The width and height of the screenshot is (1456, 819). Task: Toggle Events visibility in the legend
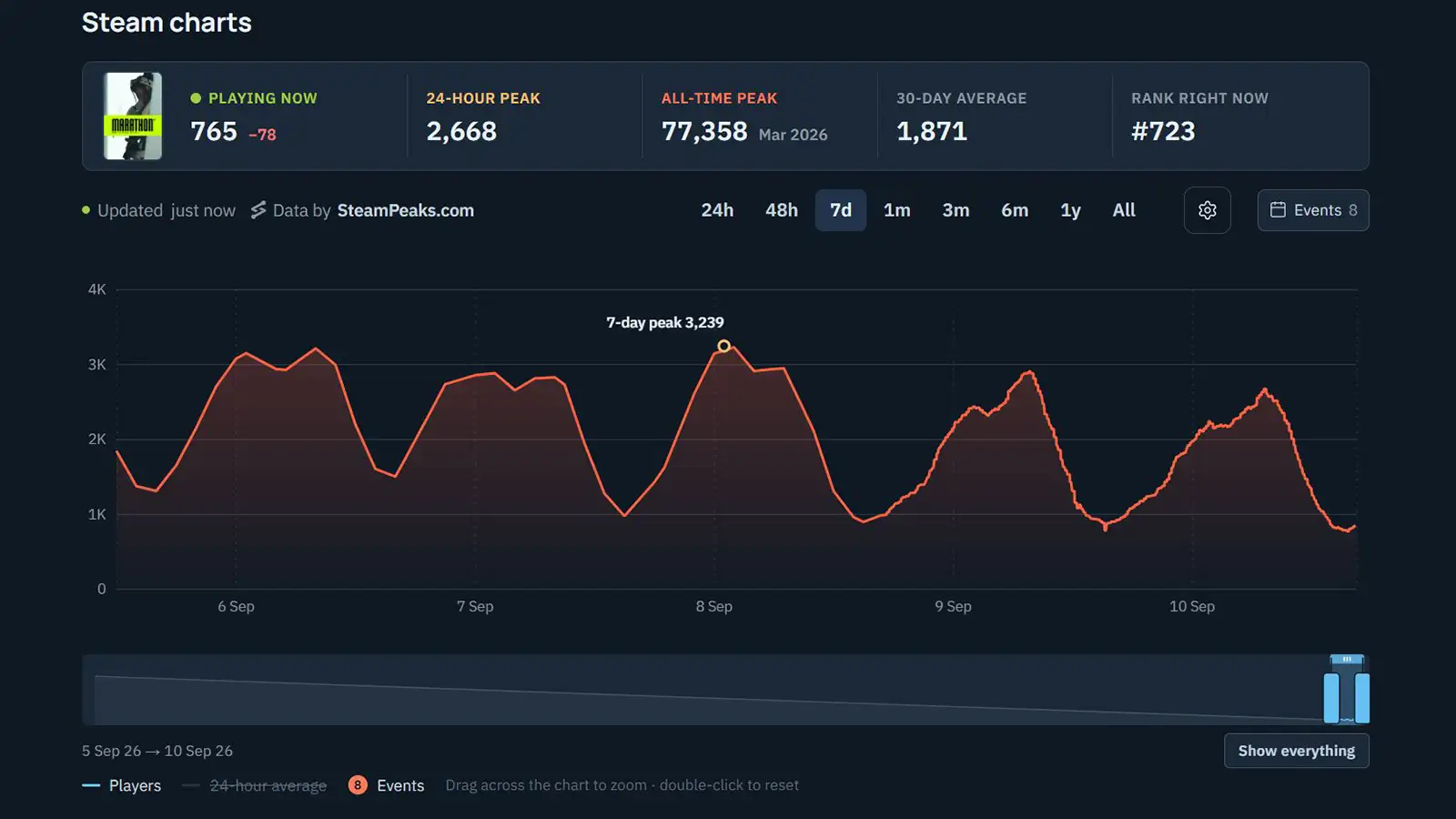click(387, 785)
